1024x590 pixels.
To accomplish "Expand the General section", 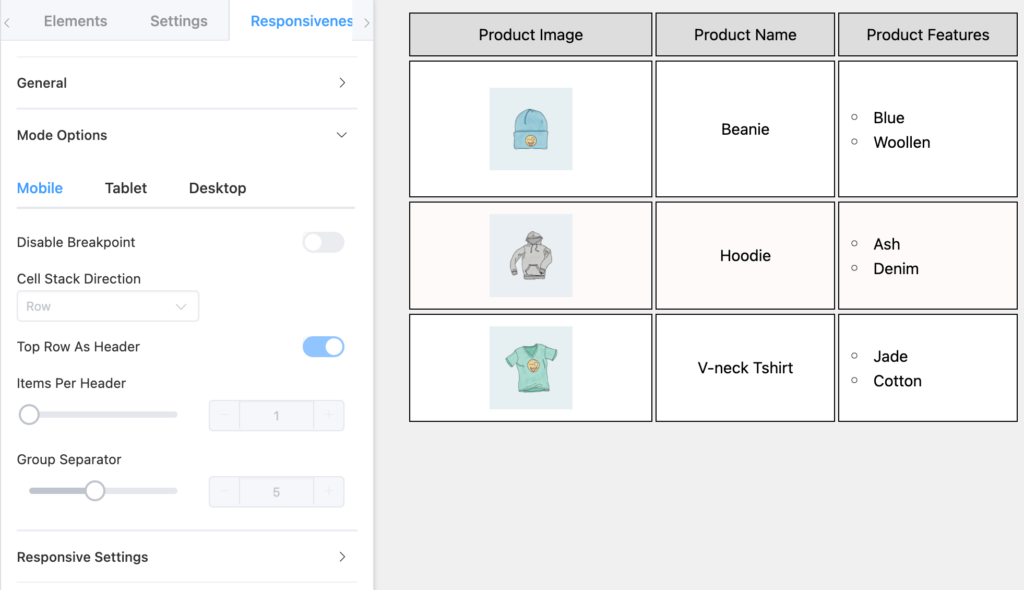I will pos(186,83).
